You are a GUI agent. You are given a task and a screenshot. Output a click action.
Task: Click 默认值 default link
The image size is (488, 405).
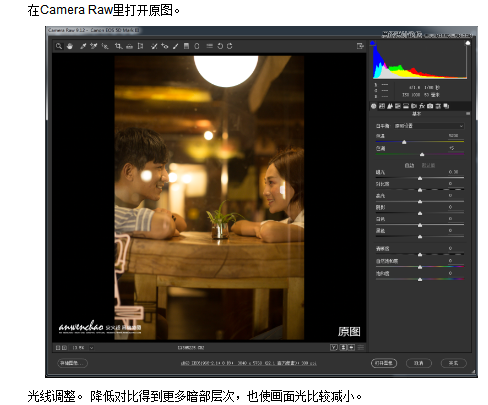(428, 165)
